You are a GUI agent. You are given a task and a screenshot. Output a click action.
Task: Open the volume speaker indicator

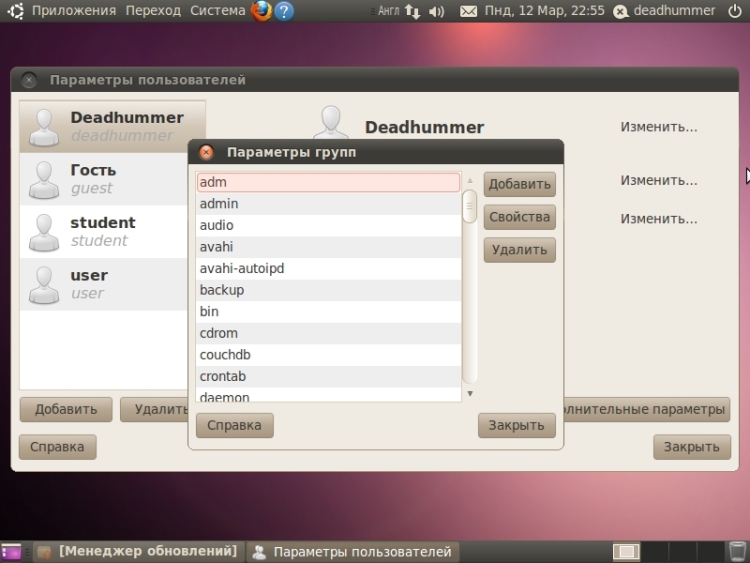[436, 11]
